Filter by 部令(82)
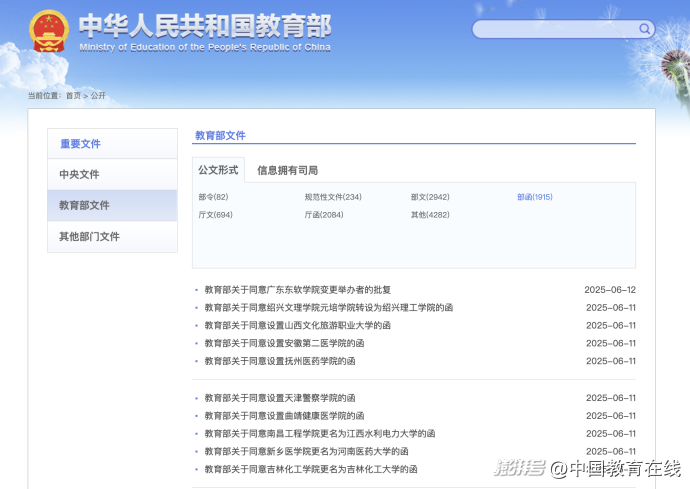Image resolution: width=690 pixels, height=489 pixels. [213, 197]
